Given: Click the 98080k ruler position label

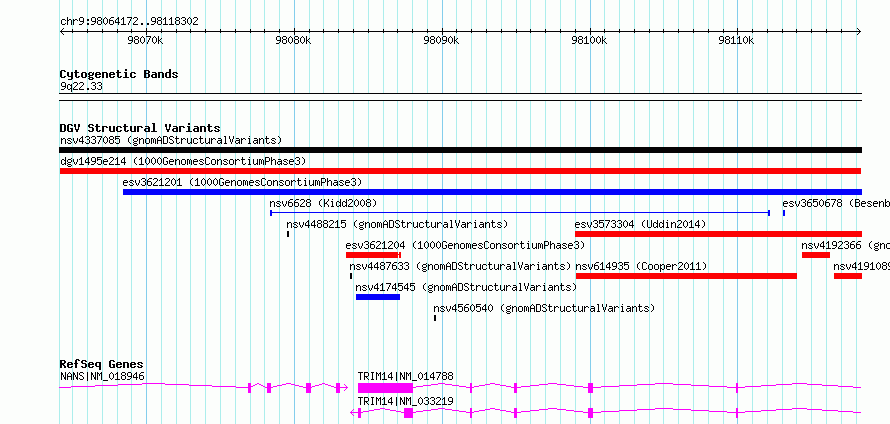Looking at the screenshot, I should pyautogui.click(x=294, y=41).
